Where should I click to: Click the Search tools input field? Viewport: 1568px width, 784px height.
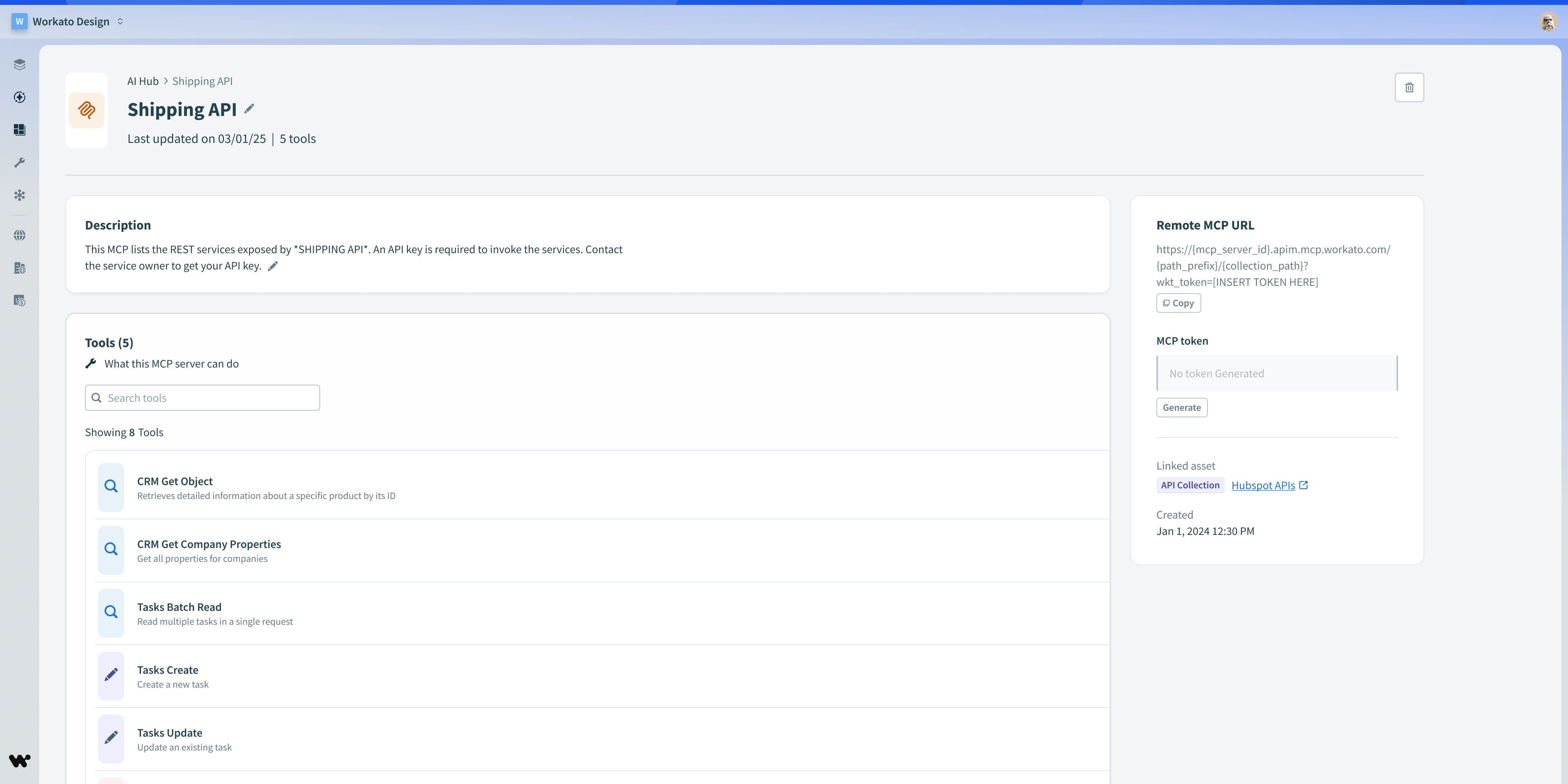(x=203, y=398)
